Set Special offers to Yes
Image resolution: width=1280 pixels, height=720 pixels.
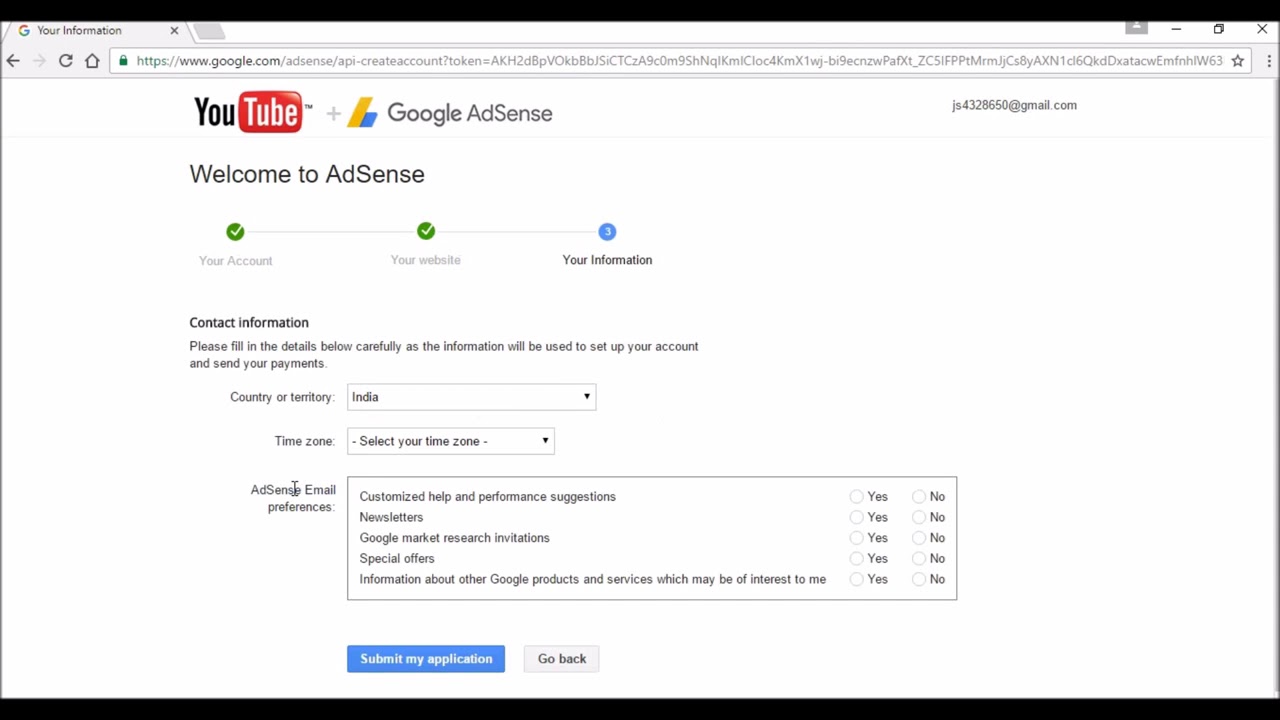click(x=856, y=559)
